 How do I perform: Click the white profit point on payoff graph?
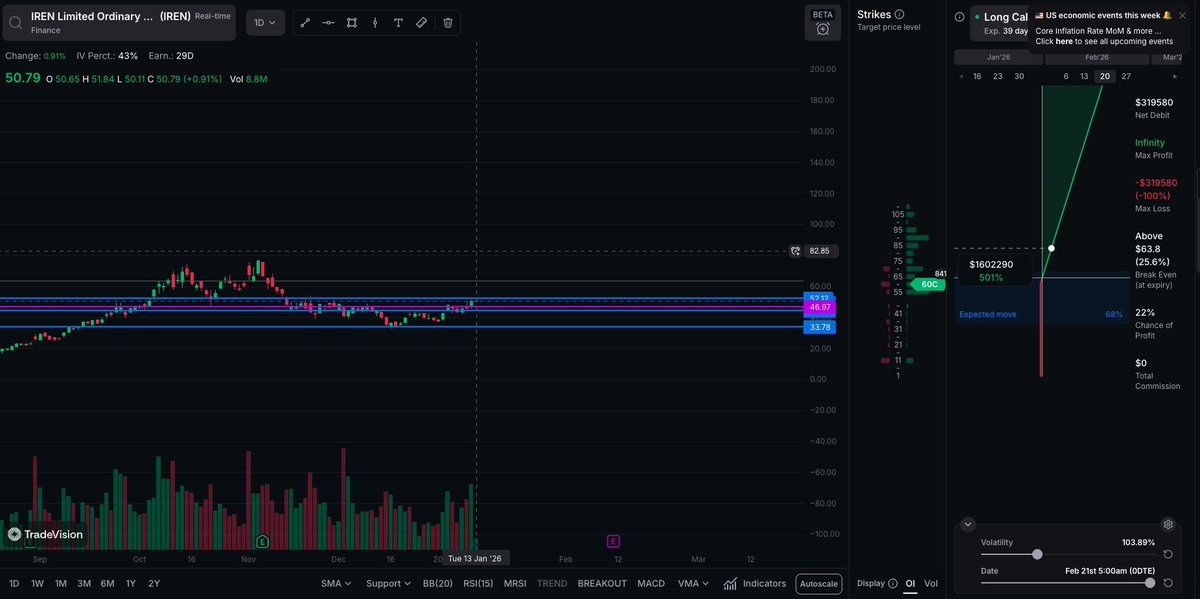(x=1051, y=248)
